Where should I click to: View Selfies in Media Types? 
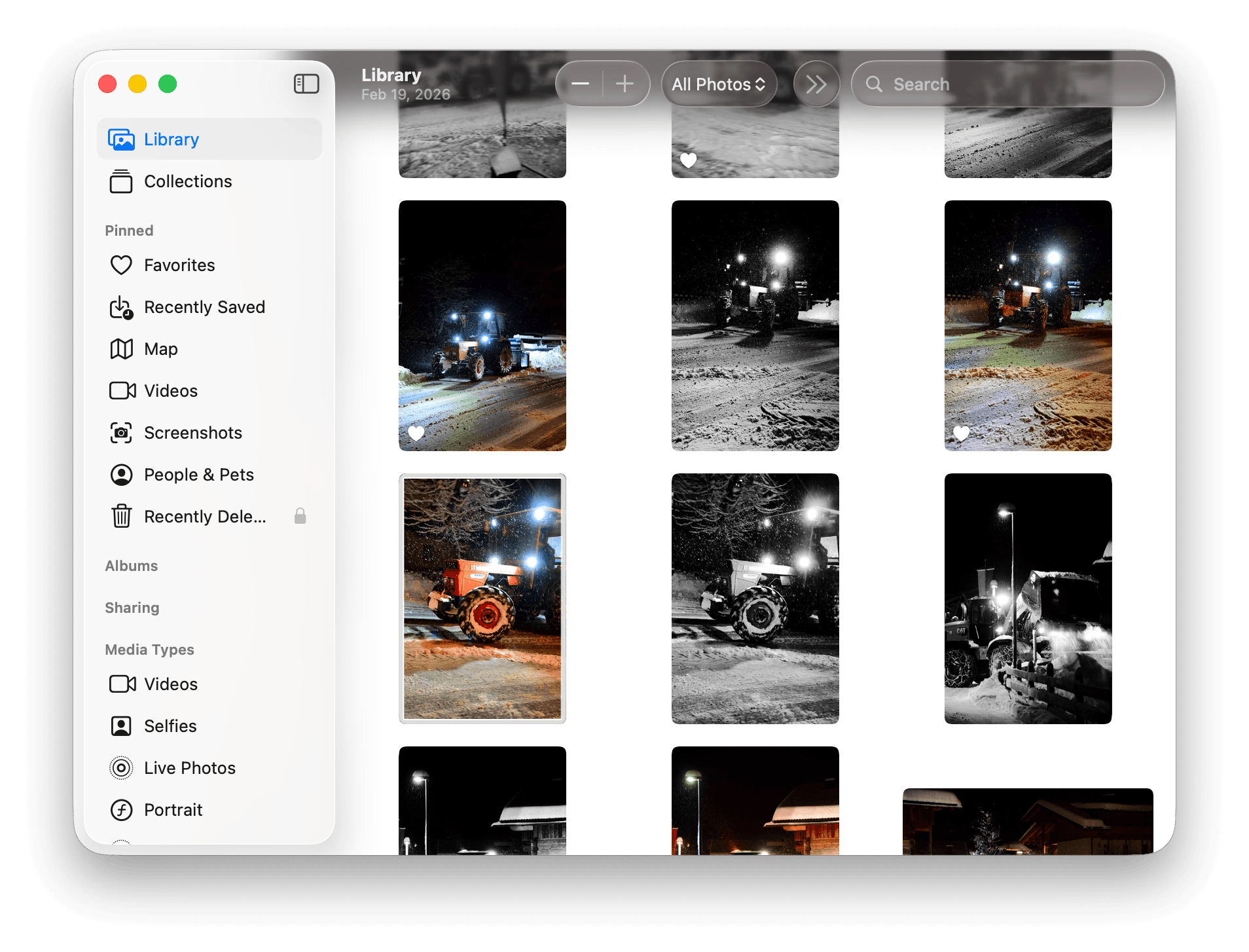click(x=170, y=725)
